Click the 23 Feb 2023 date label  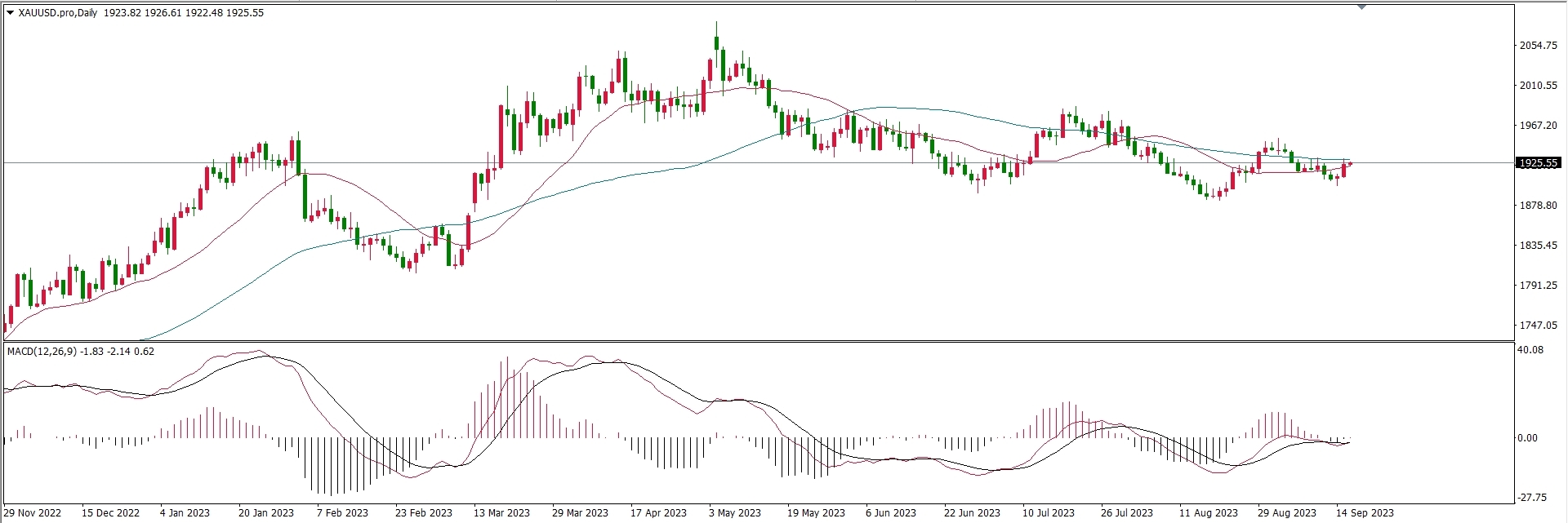423,513
